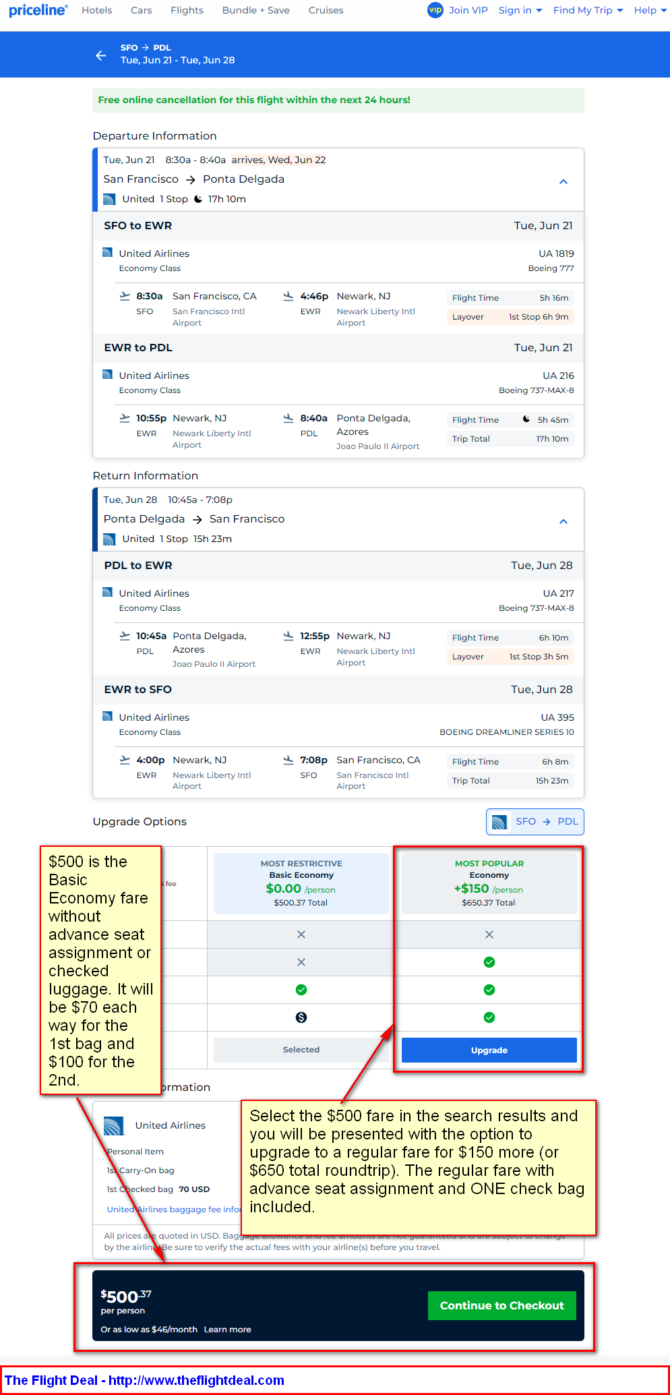Click the blue Upgrade button
Viewport: 670px width, 1395px height.
(x=489, y=1050)
